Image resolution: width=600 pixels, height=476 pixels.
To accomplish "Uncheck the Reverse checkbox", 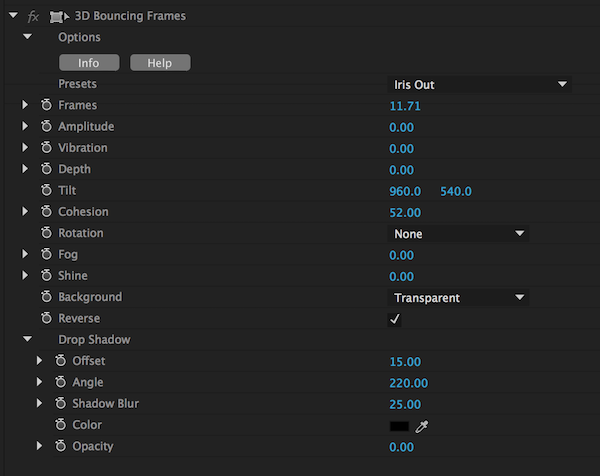I will [x=395, y=319].
